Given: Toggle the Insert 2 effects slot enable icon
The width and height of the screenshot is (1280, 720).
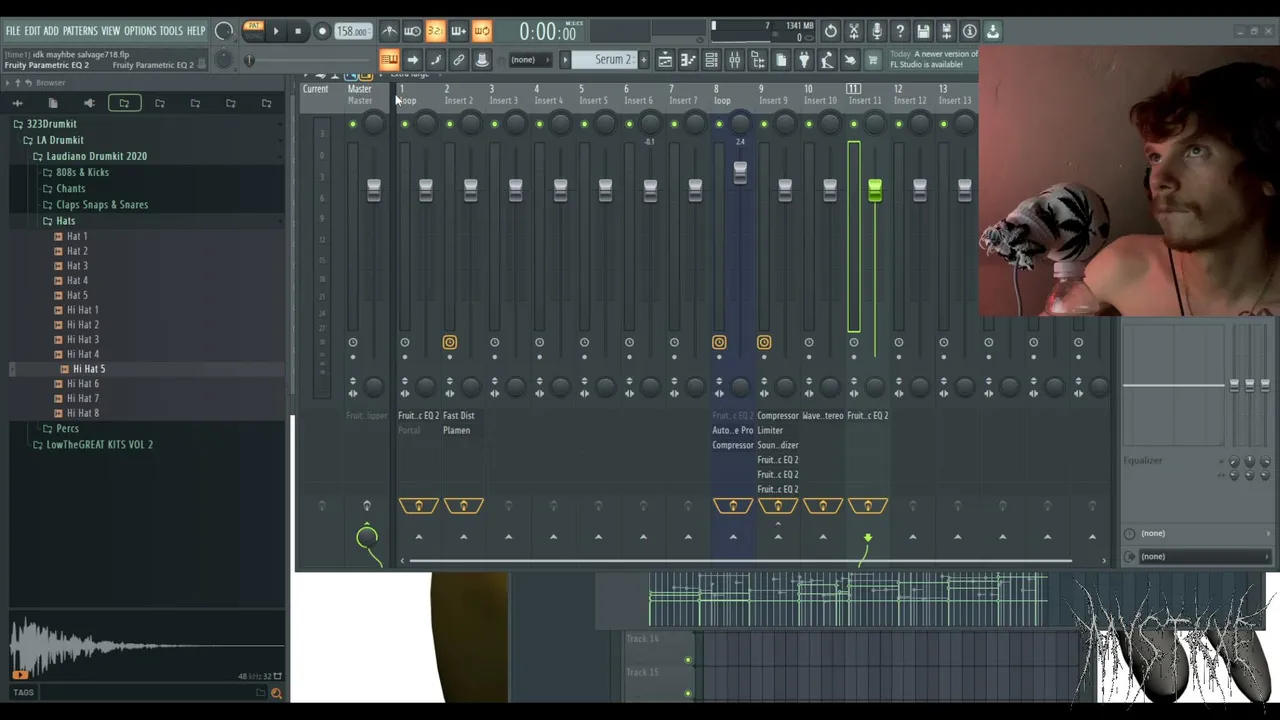Looking at the screenshot, I should pos(464,506).
